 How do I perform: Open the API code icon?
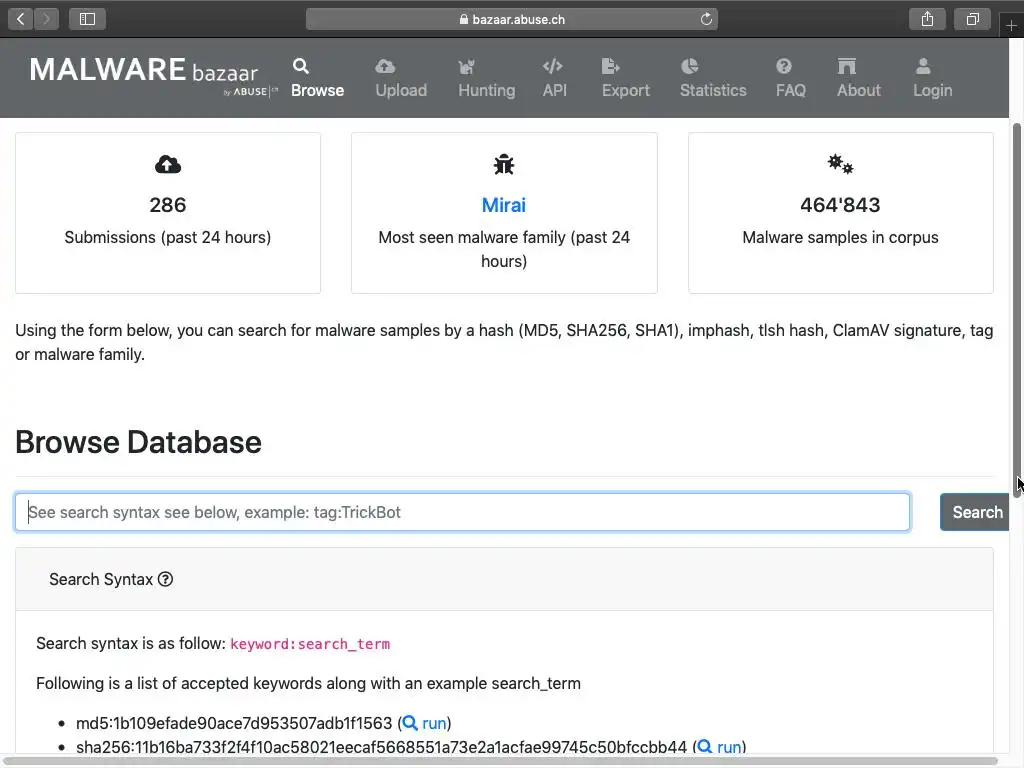pos(552,67)
